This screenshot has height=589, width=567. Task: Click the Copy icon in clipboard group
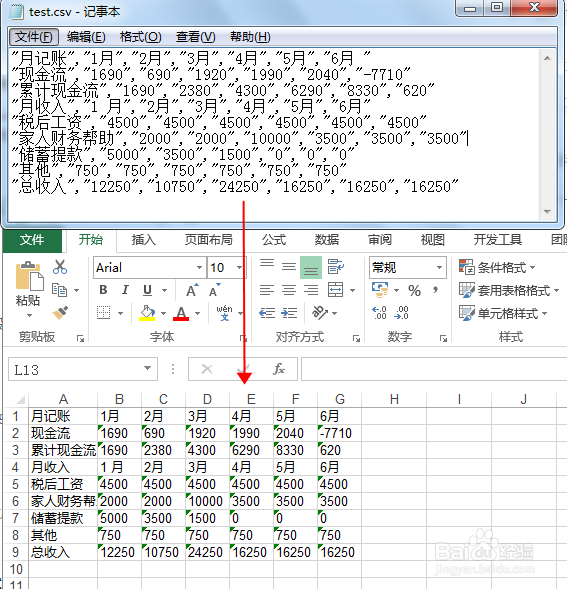(x=59, y=290)
